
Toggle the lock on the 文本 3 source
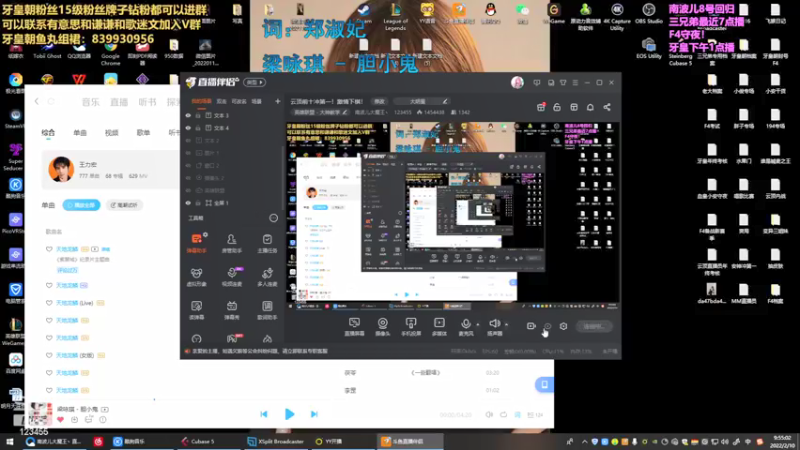(x=198, y=116)
